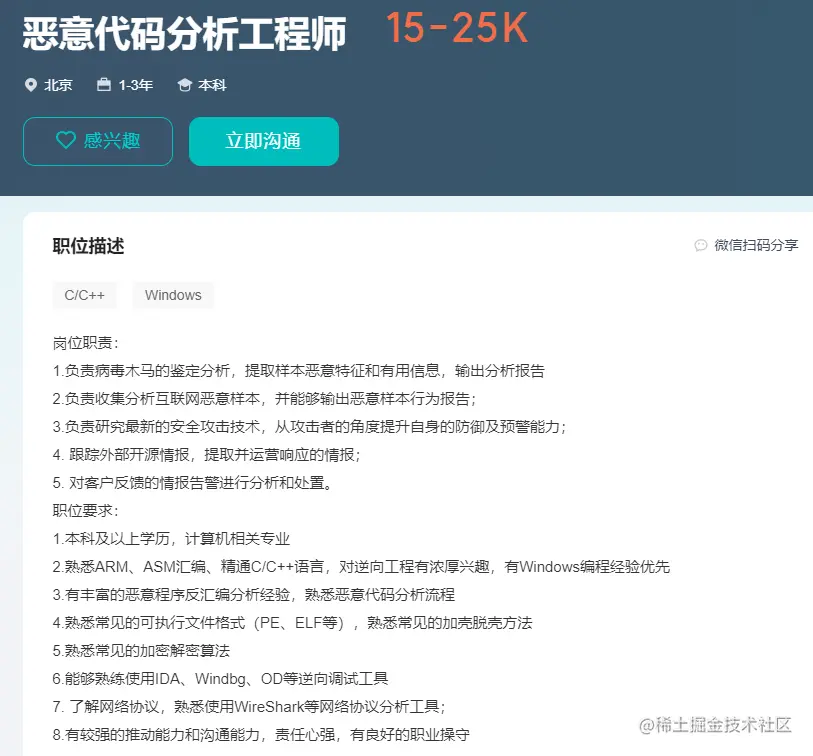The width and height of the screenshot is (813, 756).
Task: Click line 4. 跟踪外部开源情报
Action: point(206,455)
